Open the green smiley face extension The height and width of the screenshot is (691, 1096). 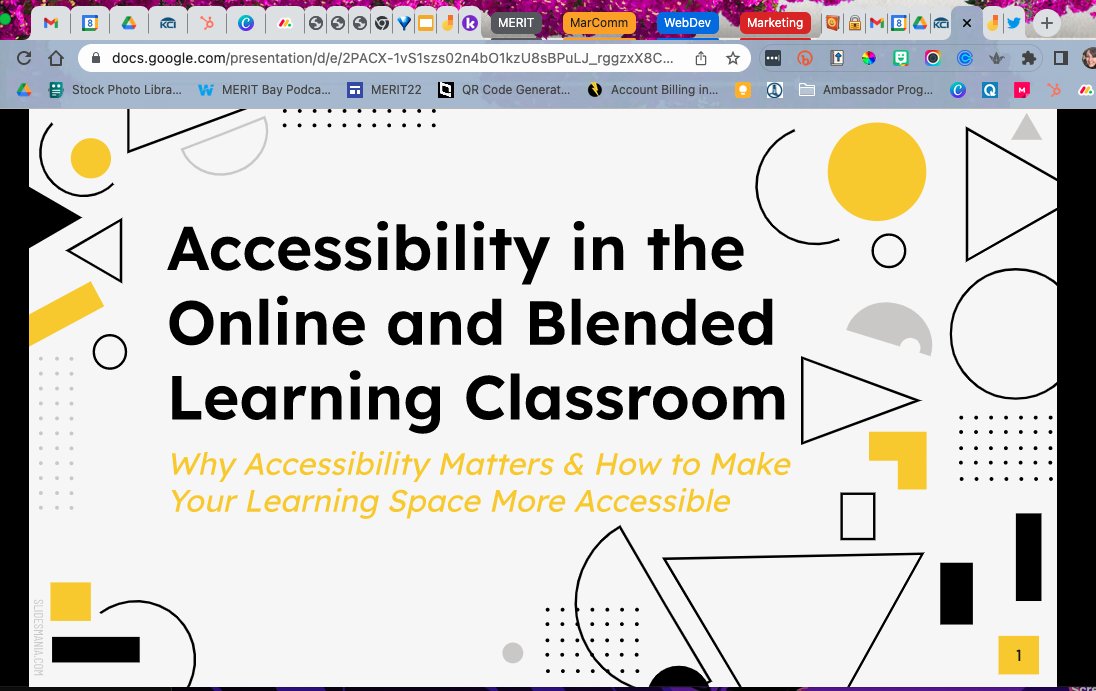(901, 58)
